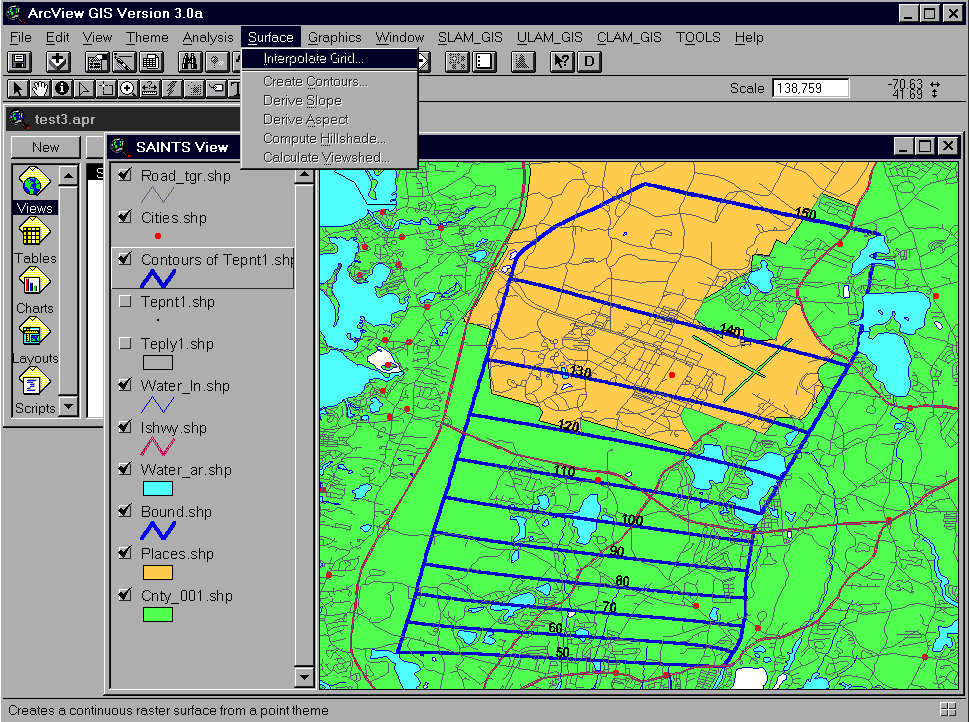Select the Pointer arrow tool
The image size is (969, 722).
[18, 89]
